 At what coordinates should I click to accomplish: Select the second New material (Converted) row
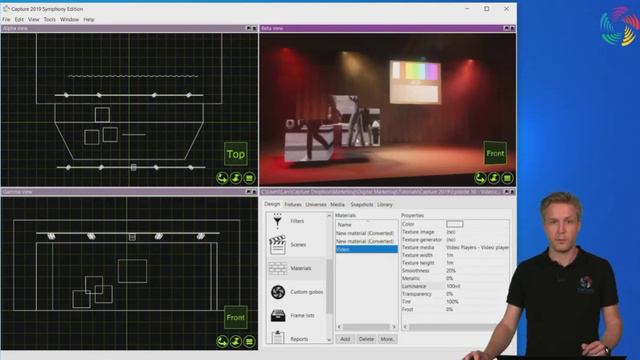pyautogui.click(x=367, y=241)
